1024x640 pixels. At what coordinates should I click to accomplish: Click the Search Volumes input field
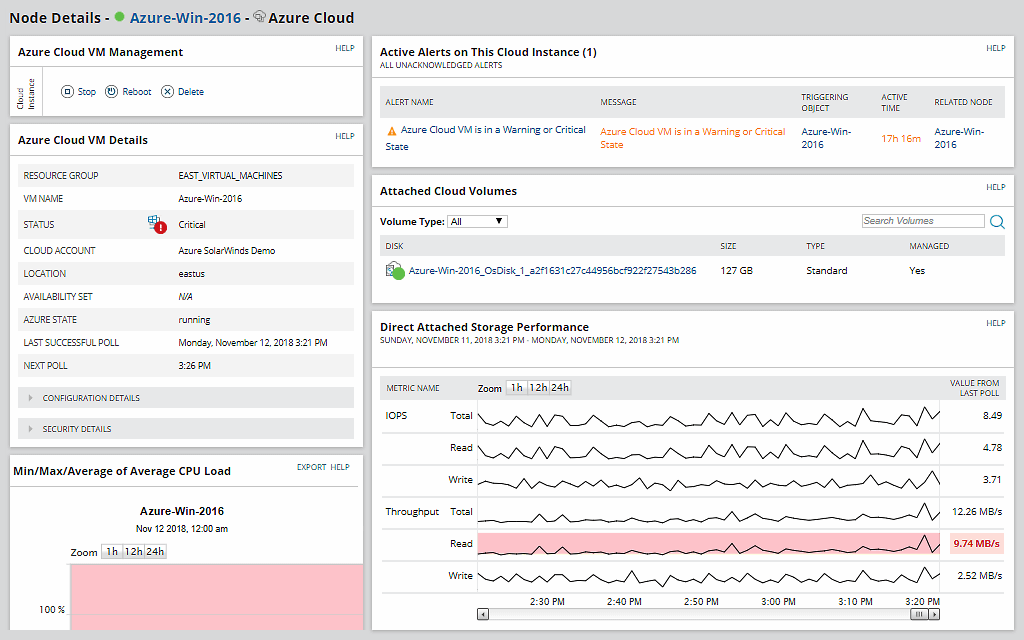tap(922, 221)
